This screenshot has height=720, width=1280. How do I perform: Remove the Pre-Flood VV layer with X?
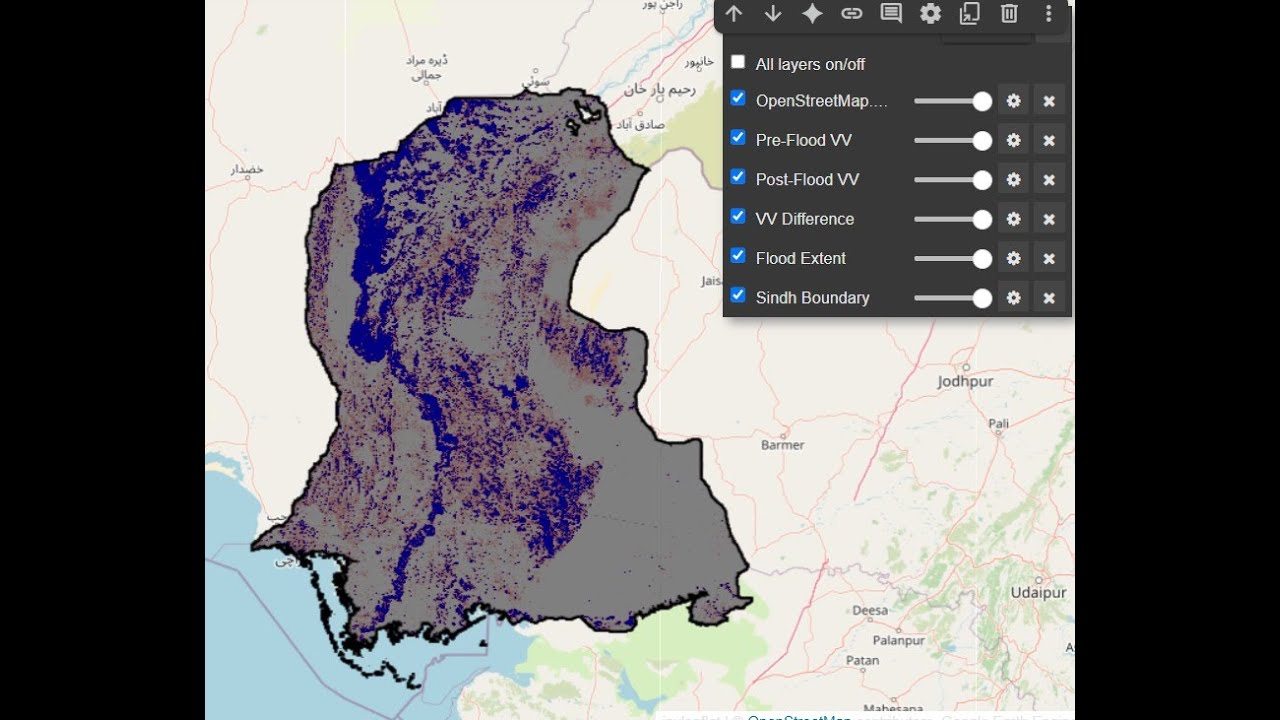click(1049, 140)
